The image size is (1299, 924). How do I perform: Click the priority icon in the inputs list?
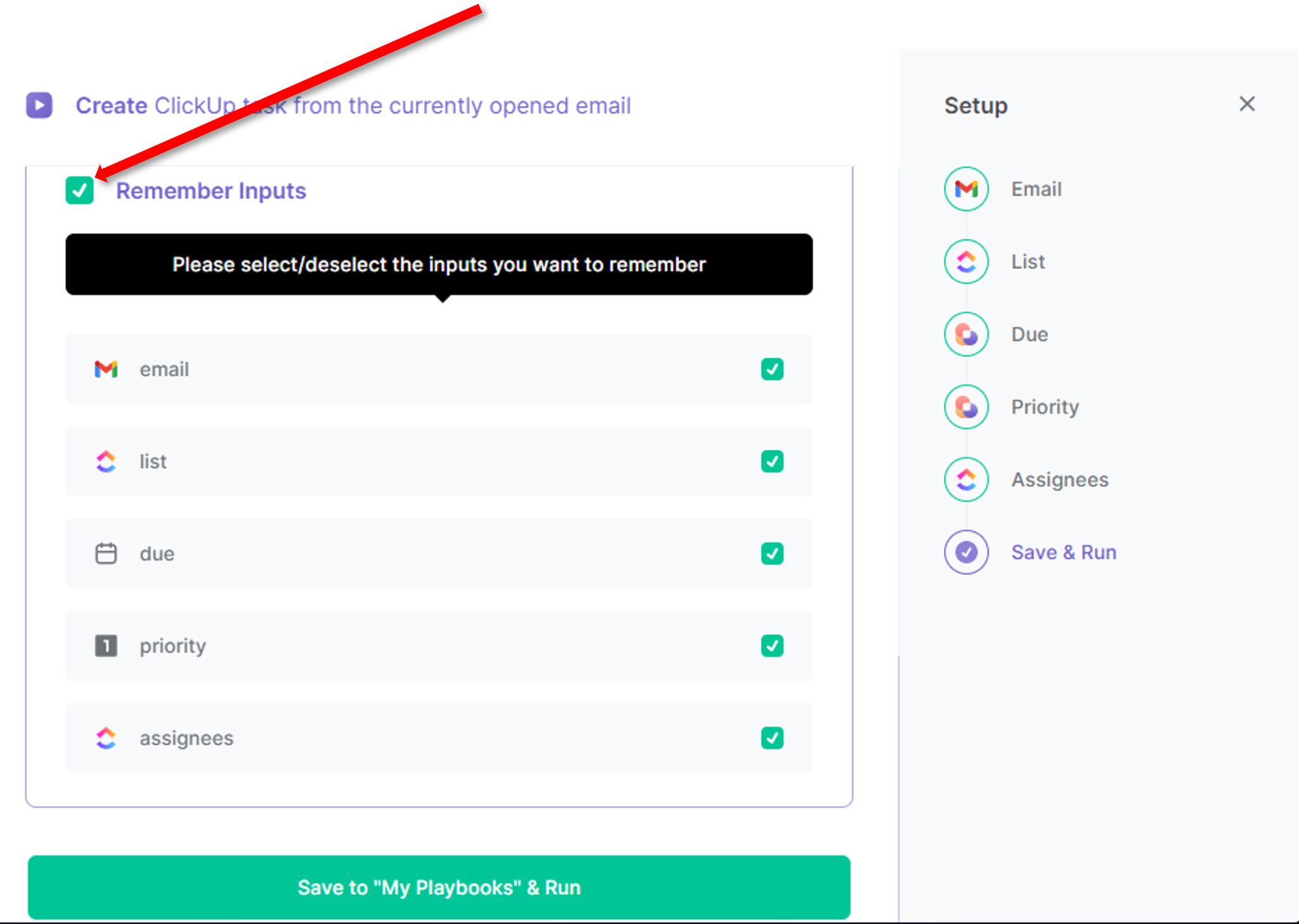pos(107,646)
